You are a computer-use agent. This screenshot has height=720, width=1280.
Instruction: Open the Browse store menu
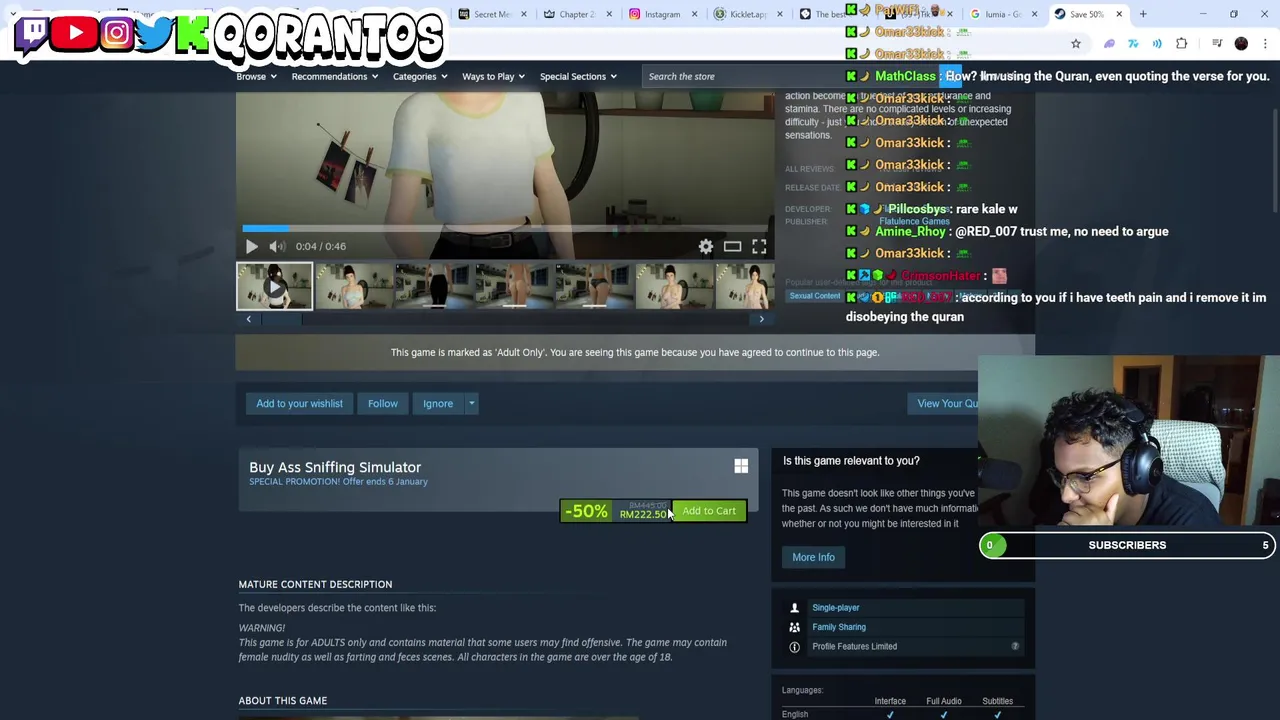point(256,76)
